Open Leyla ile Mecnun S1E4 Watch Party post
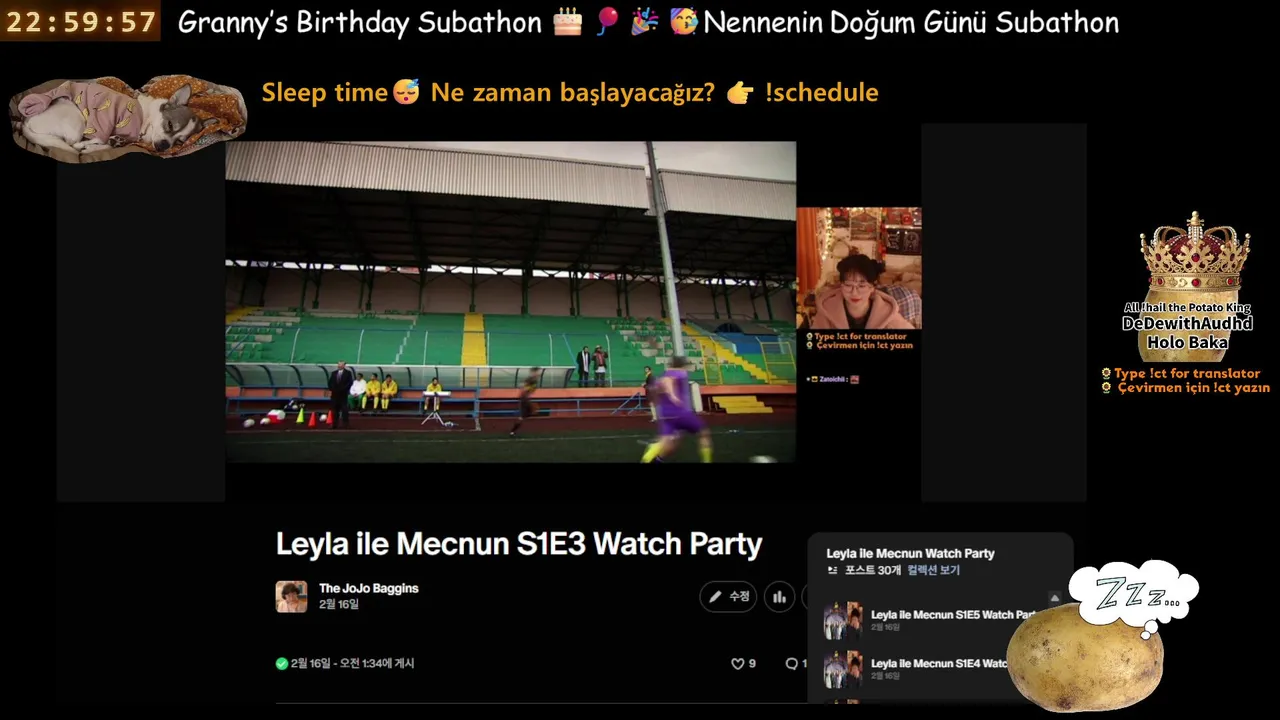 point(938,663)
